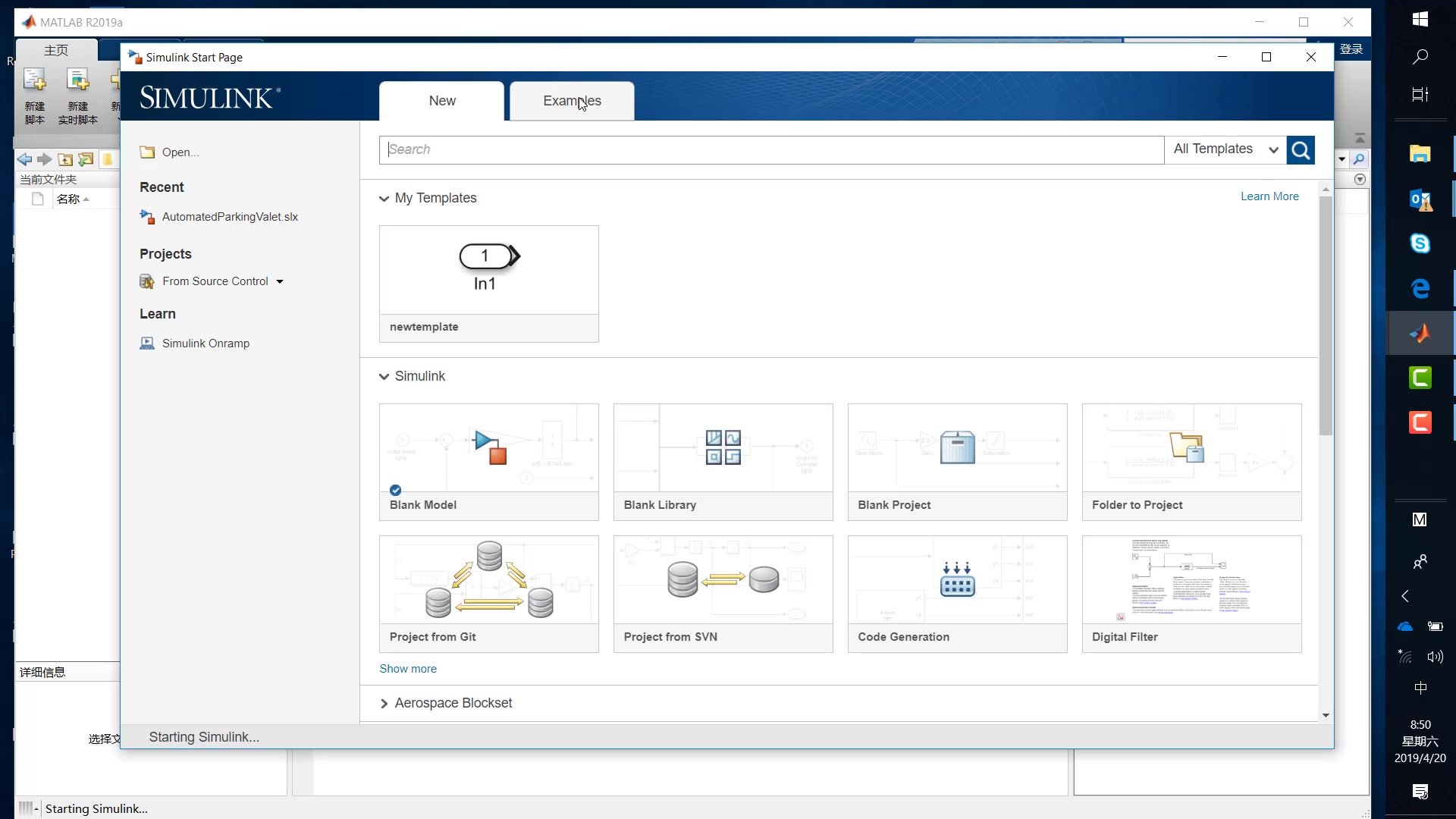Click the volume speaker tray icon
Screen dimensions: 1456x819
pyautogui.click(x=1435, y=657)
